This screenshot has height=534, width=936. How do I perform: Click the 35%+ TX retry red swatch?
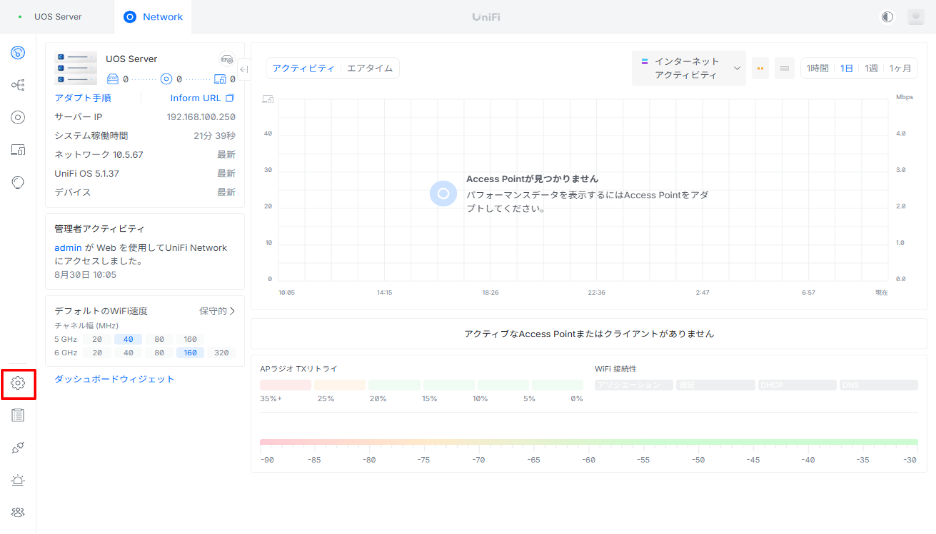[x=285, y=385]
